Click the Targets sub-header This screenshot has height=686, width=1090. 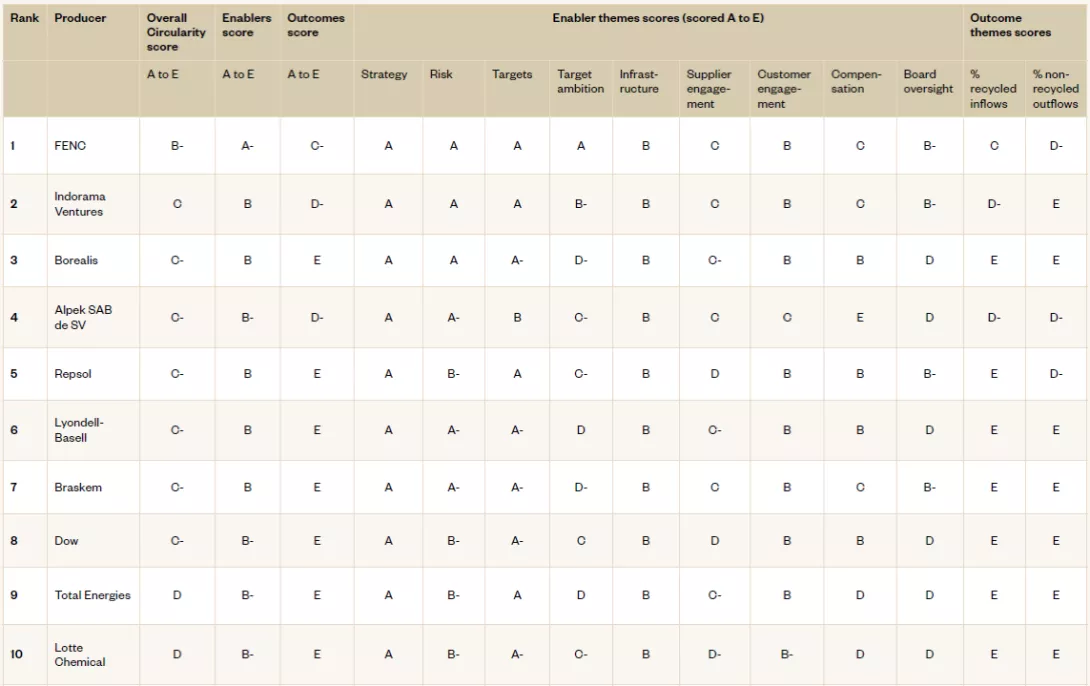pyautogui.click(x=512, y=74)
